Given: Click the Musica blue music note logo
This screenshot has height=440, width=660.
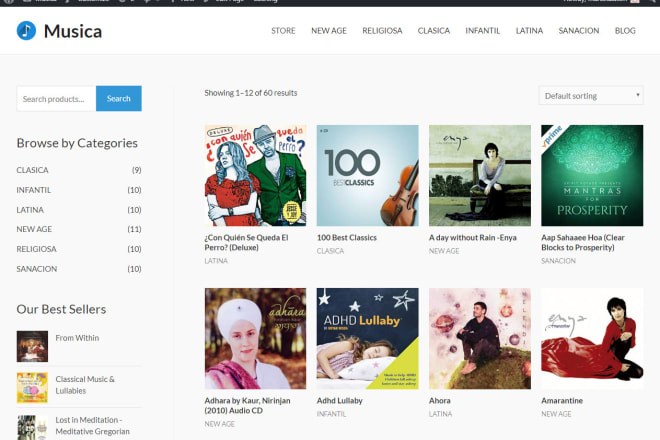Looking at the screenshot, I should [26, 31].
